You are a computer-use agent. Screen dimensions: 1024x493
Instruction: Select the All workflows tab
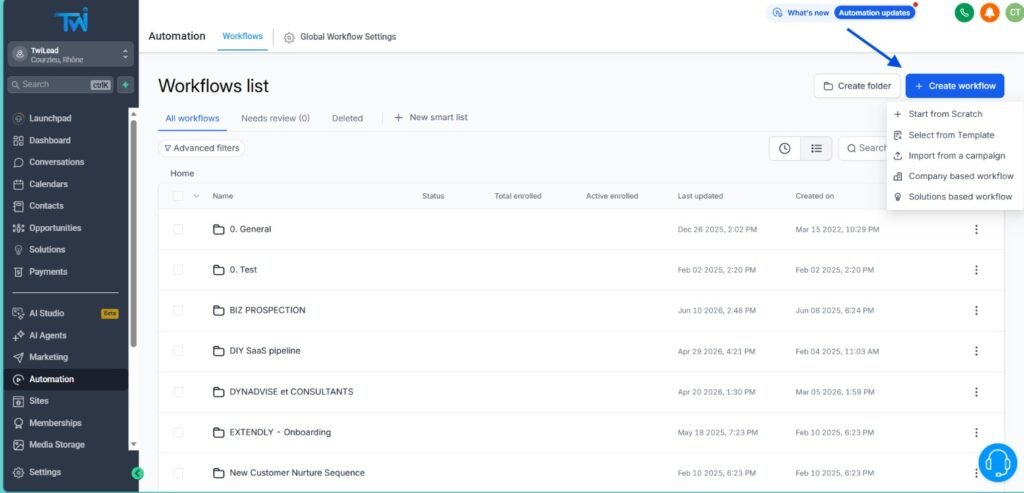pyautogui.click(x=192, y=118)
